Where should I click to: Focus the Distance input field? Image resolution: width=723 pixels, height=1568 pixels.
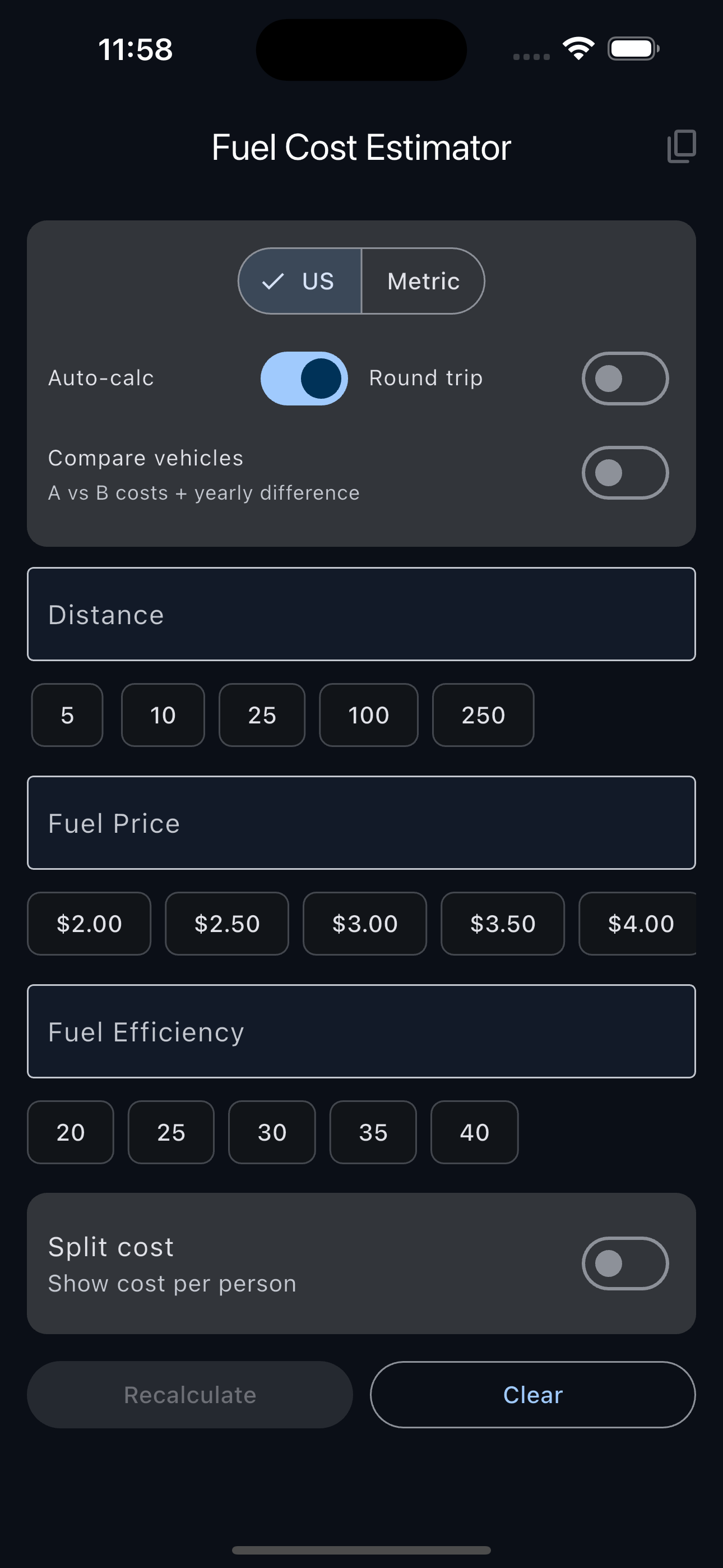point(361,614)
